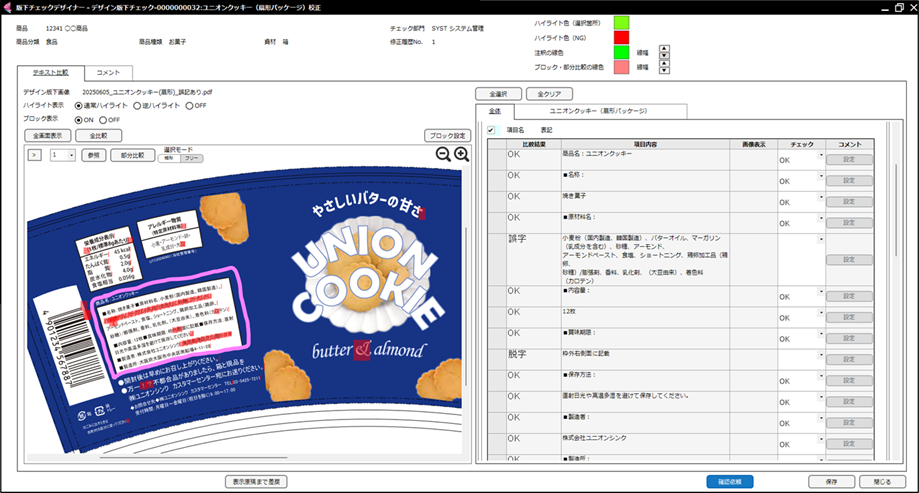This screenshot has height=493, width=919.
Task: Select 逆ハイライト highlight radio button
Action: pyautogui.click(x=137, y=106)
